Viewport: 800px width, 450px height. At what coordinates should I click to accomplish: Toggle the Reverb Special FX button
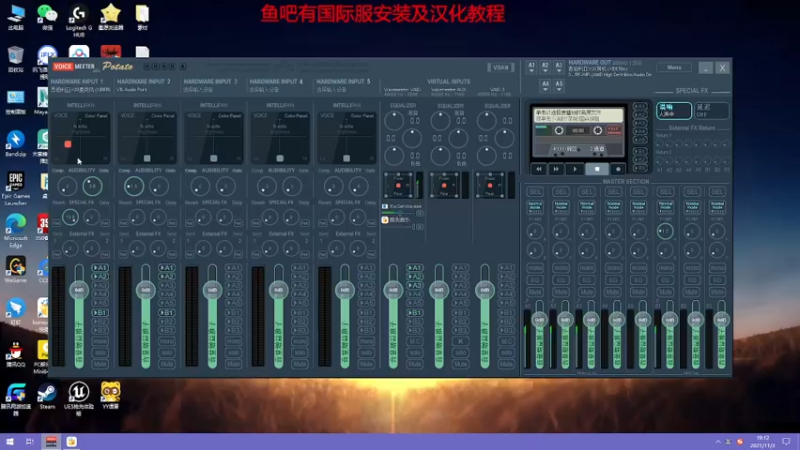pyautogui.click(x=673, y=111)
